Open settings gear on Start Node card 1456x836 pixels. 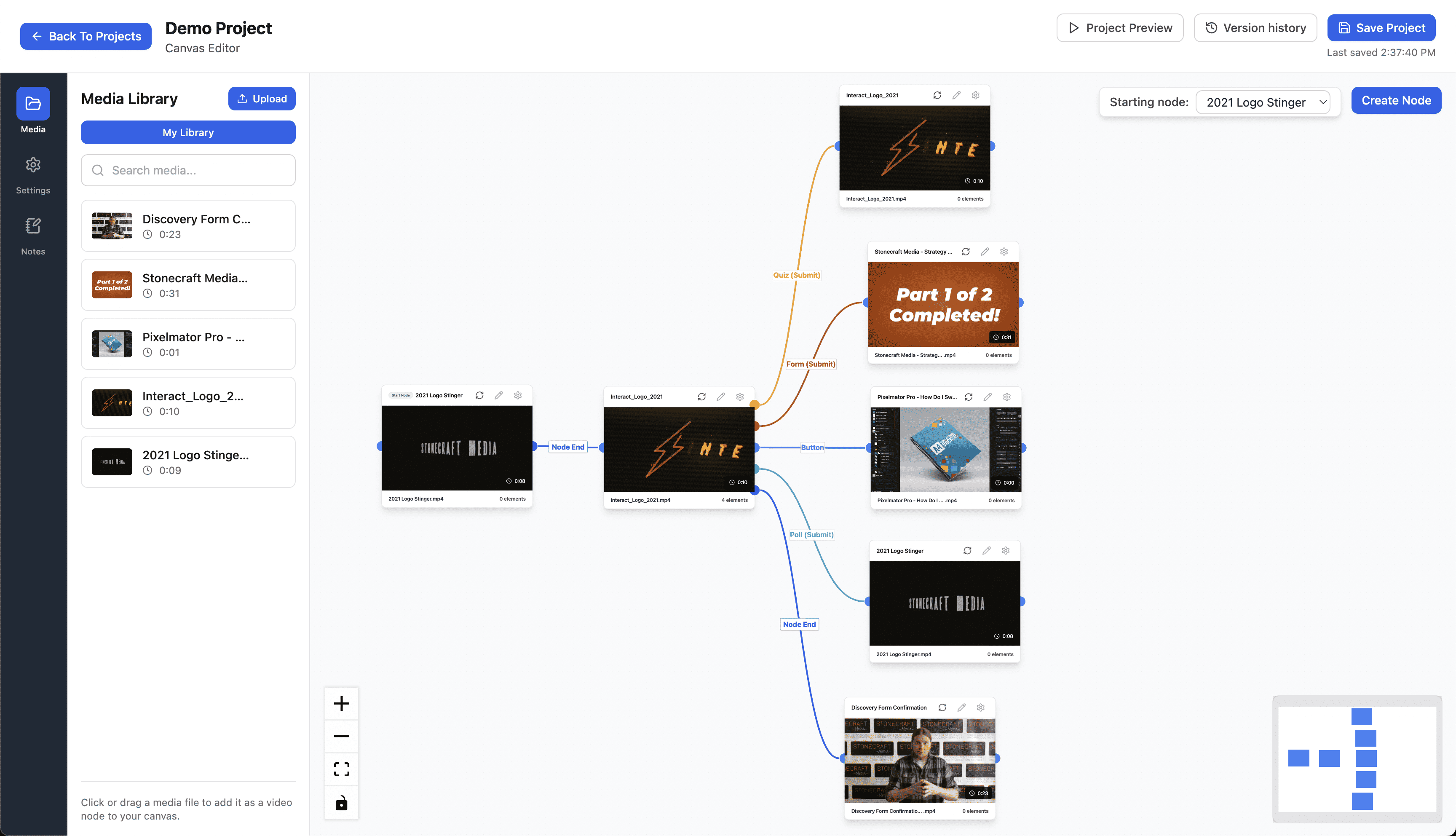coord(518,395)
